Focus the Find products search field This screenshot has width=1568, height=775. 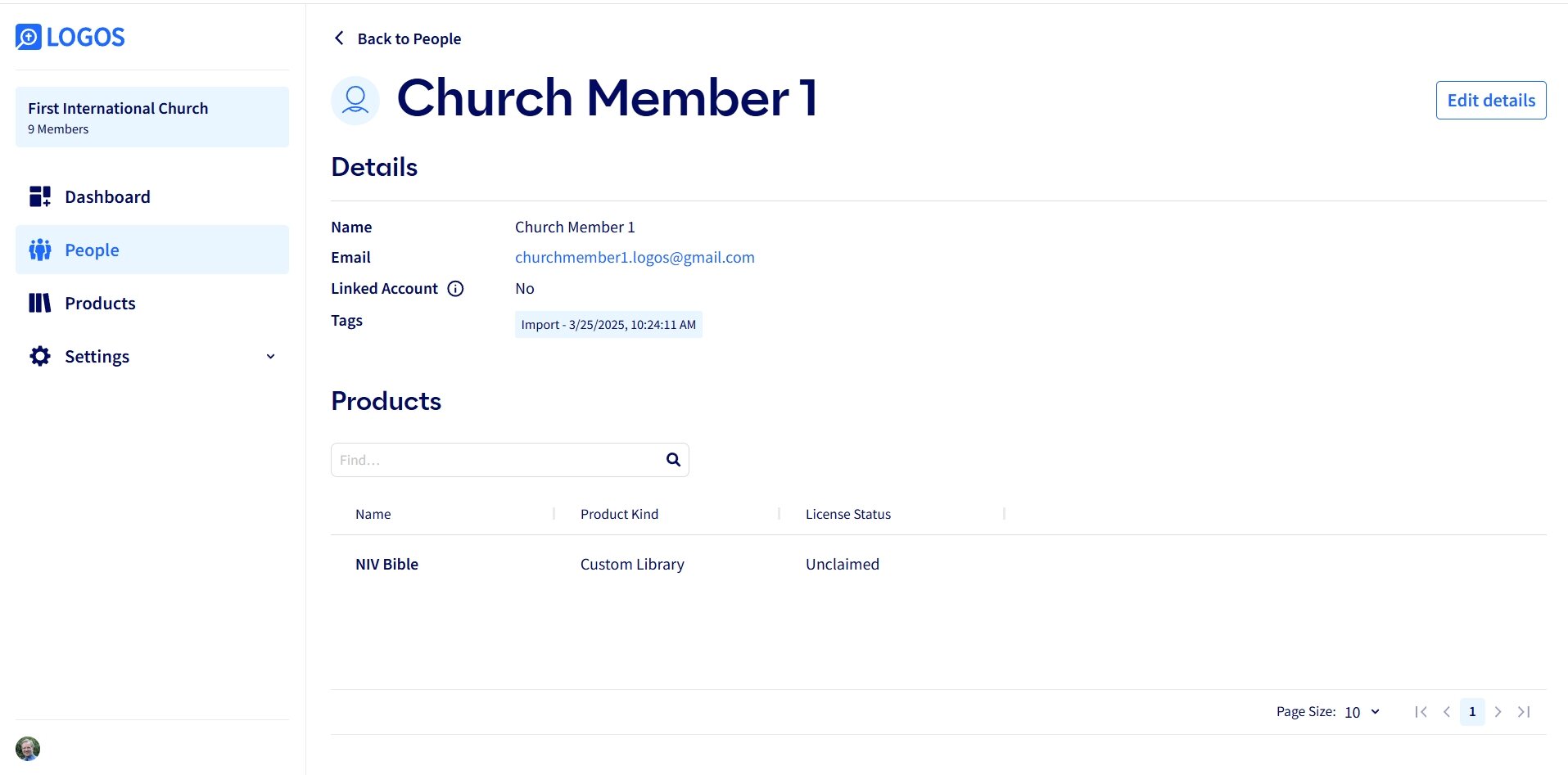(509, 460)
